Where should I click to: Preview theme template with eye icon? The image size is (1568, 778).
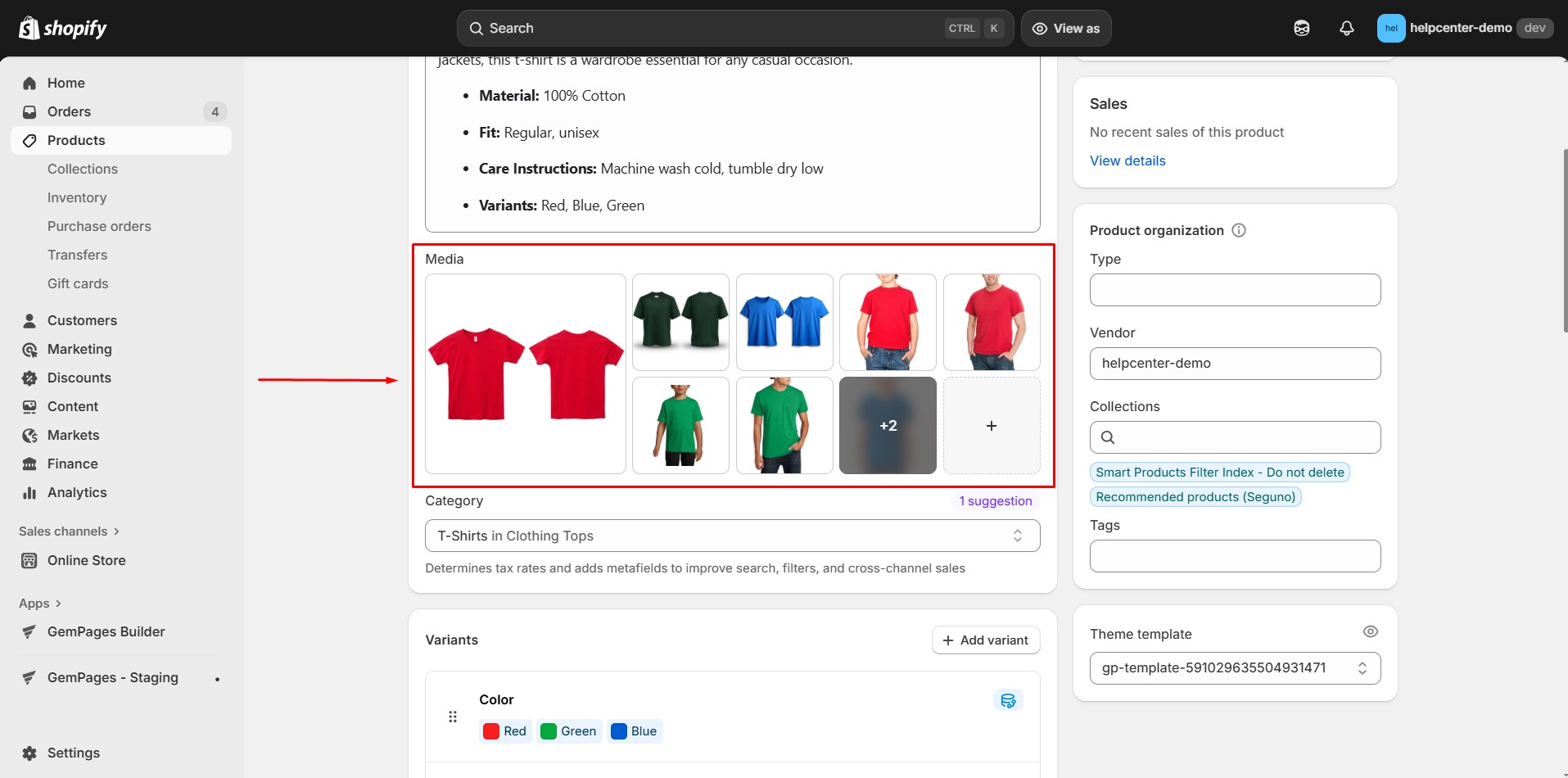[1370, 631]
